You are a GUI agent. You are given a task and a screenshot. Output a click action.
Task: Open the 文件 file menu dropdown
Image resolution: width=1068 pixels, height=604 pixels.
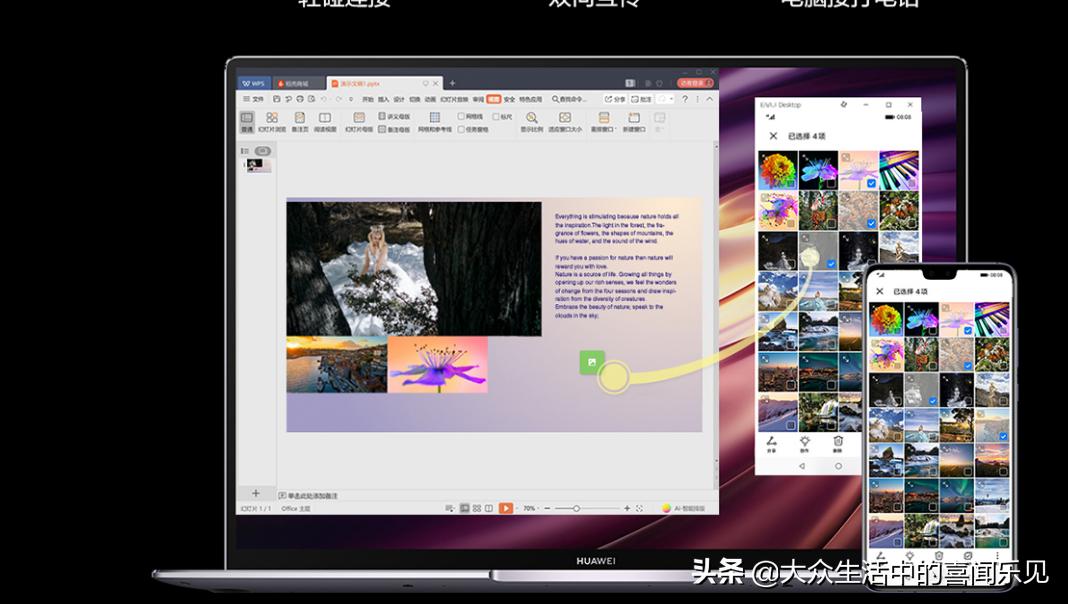254,99
